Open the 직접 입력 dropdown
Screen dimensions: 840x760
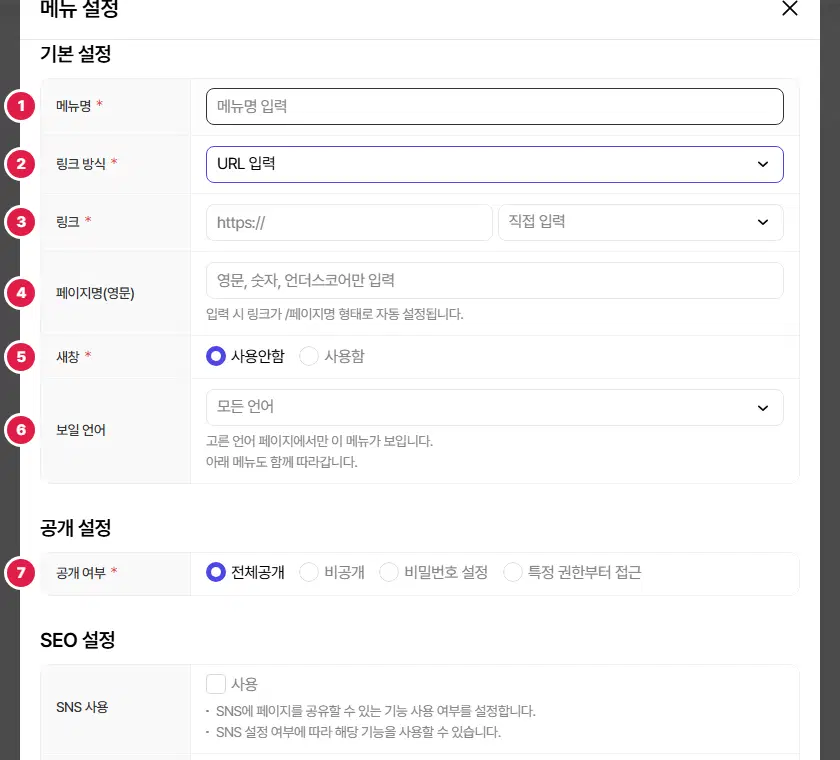point(641,222)
